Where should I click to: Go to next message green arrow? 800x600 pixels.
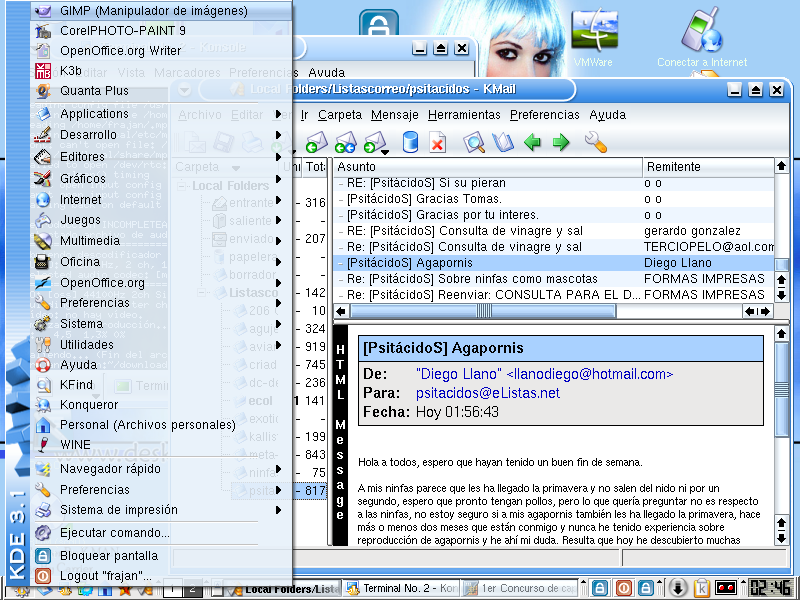[561, 142]
